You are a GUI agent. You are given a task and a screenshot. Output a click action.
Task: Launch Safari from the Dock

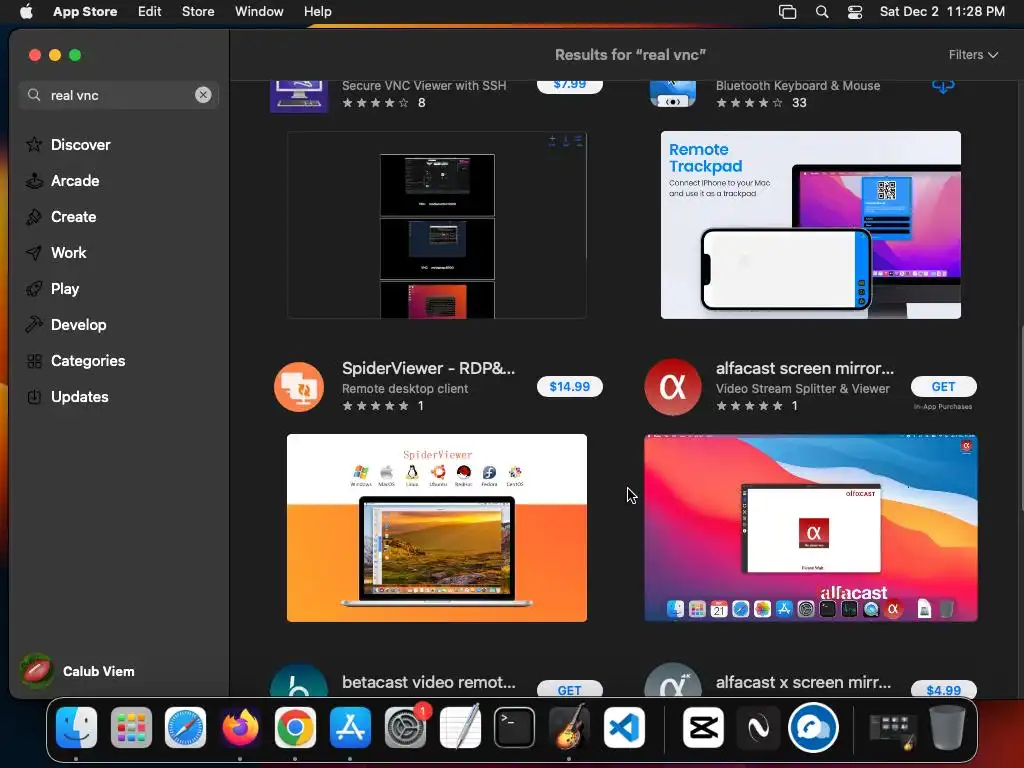pos(185,728)
